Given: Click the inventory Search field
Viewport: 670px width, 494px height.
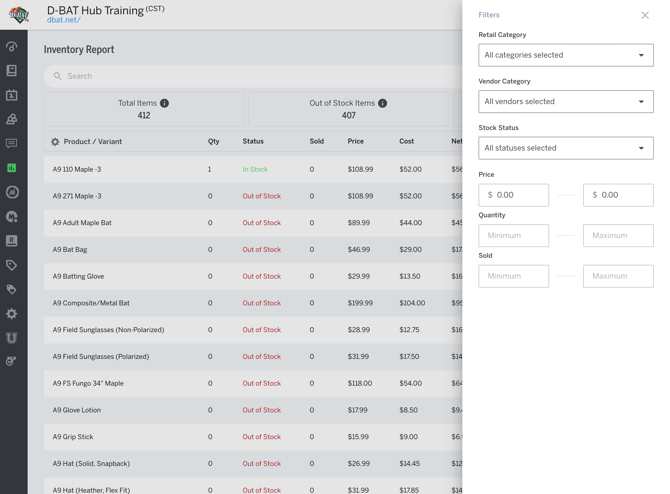Looking at the screenshot, I should pyautogui.click(x=250, y=76).
